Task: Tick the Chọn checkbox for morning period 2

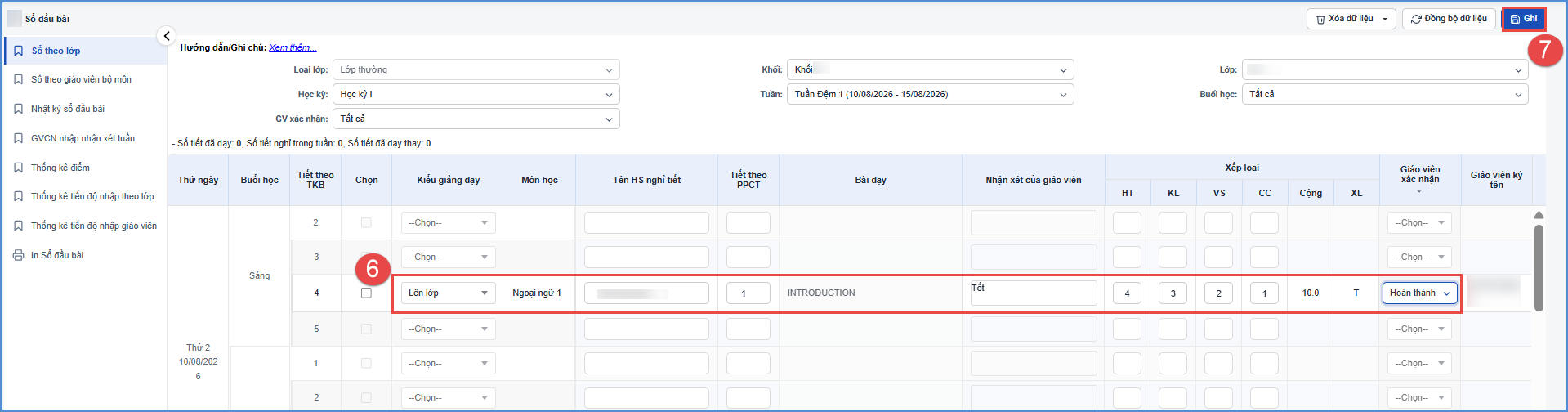Action: pyautogui.click(x=366, y=222)
